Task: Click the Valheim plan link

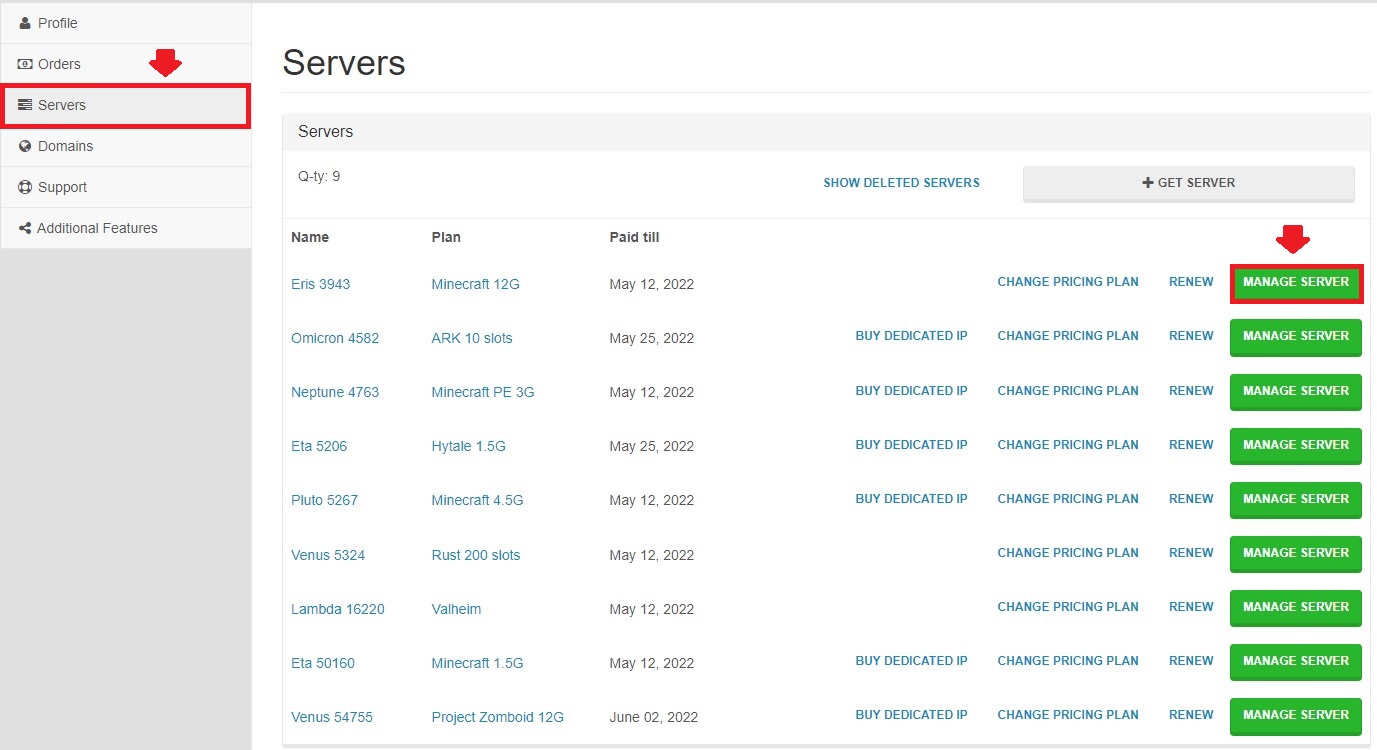Action: coord(456,608)
